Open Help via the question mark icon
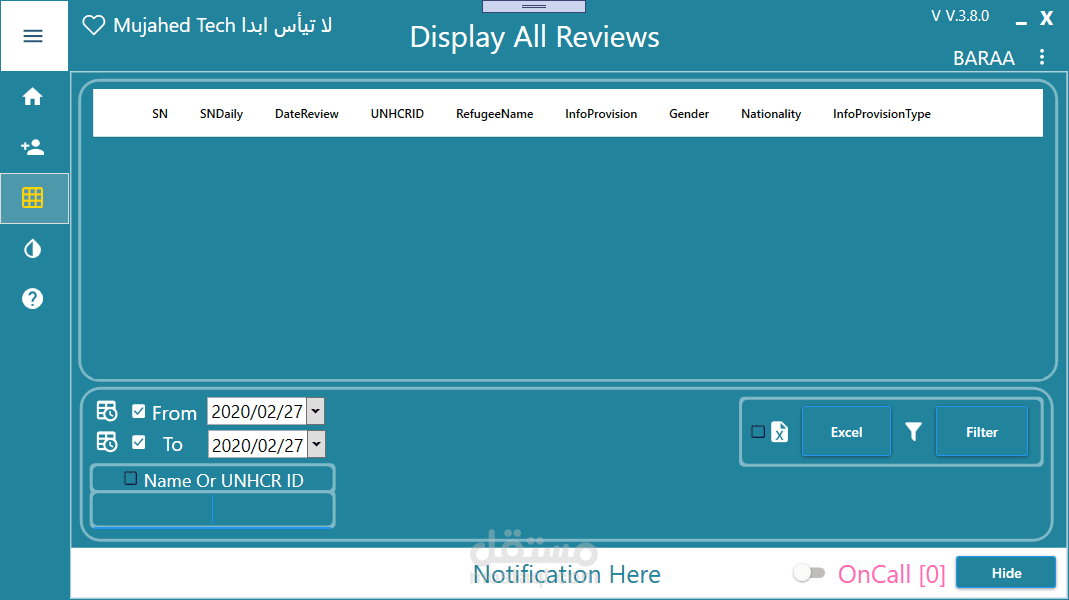The image size is (1069, 600). pos(33,298)
